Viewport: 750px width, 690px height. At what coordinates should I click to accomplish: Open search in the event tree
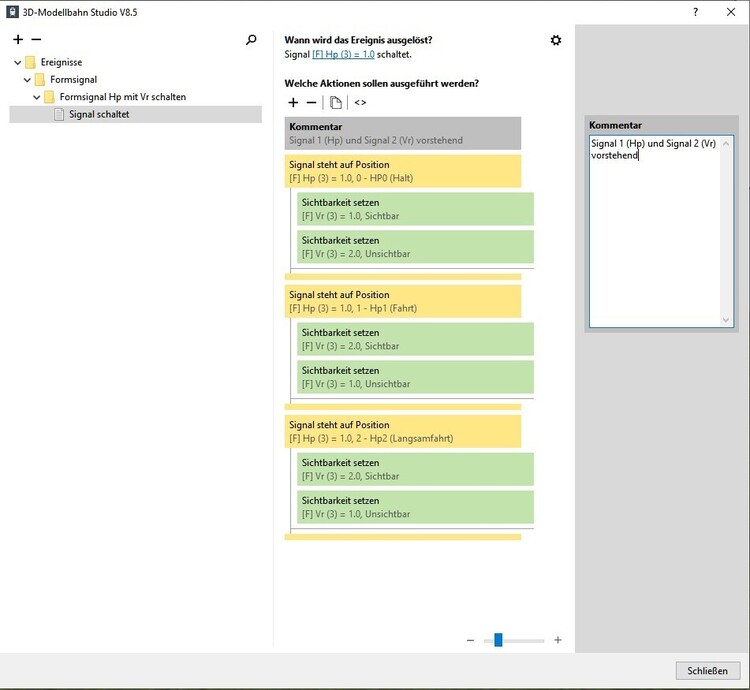click(251, 40)
